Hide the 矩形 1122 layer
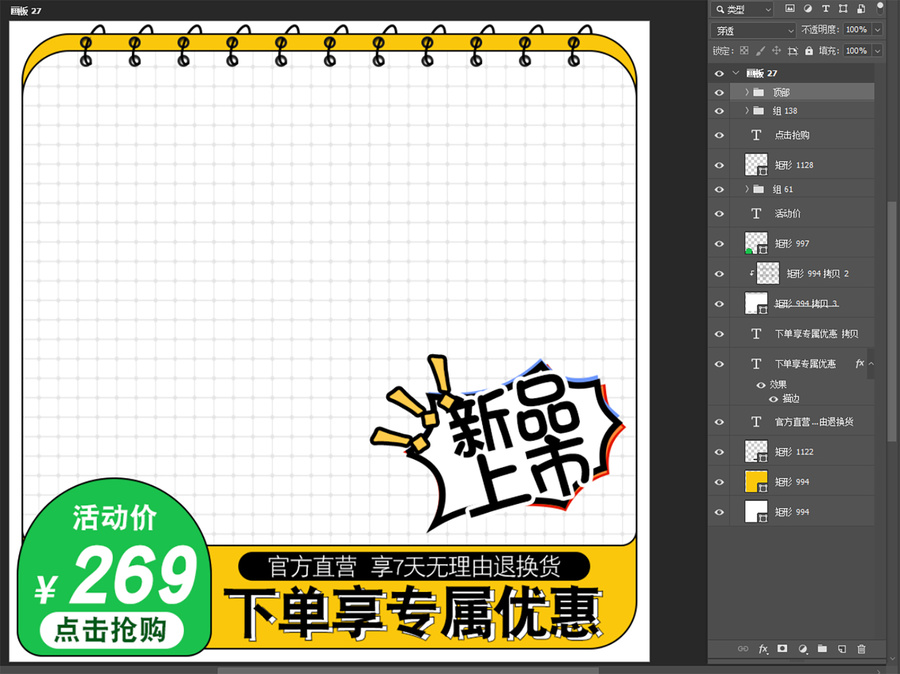 [719, 452]
